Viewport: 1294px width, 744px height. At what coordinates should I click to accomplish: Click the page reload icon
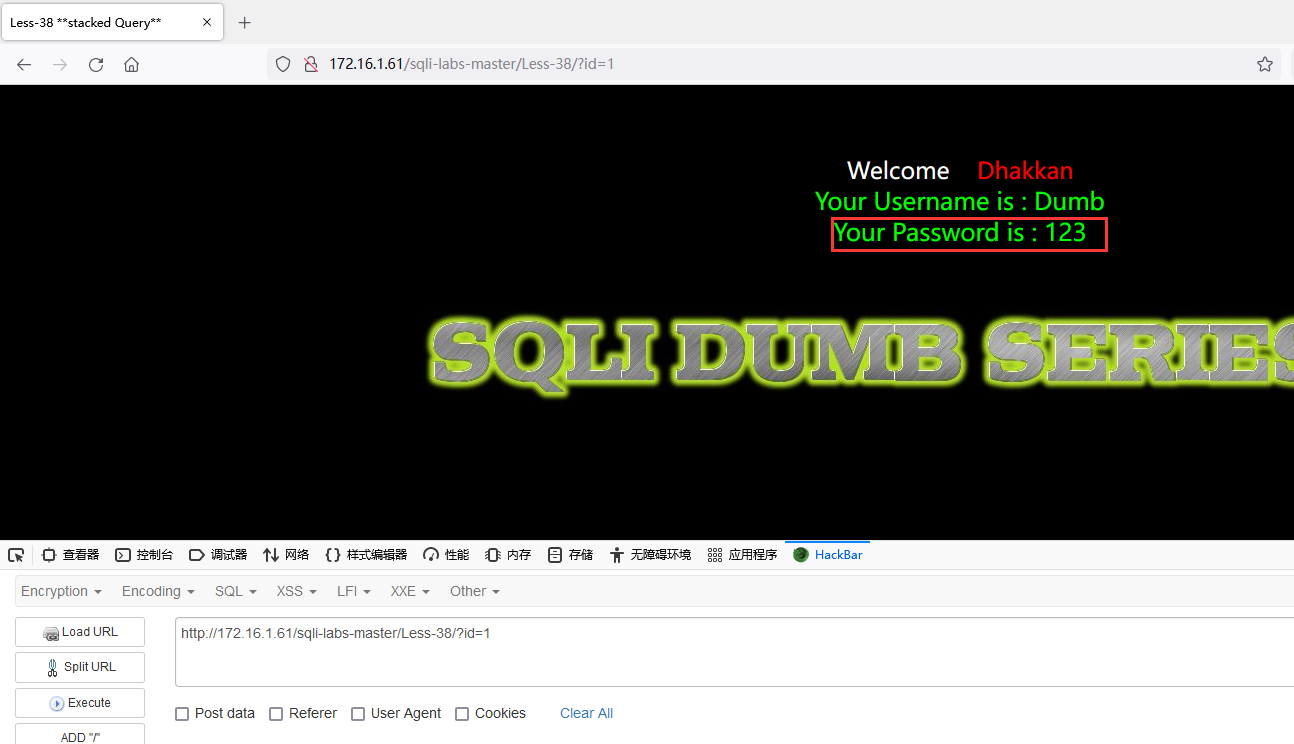click(x=95, y=64)
